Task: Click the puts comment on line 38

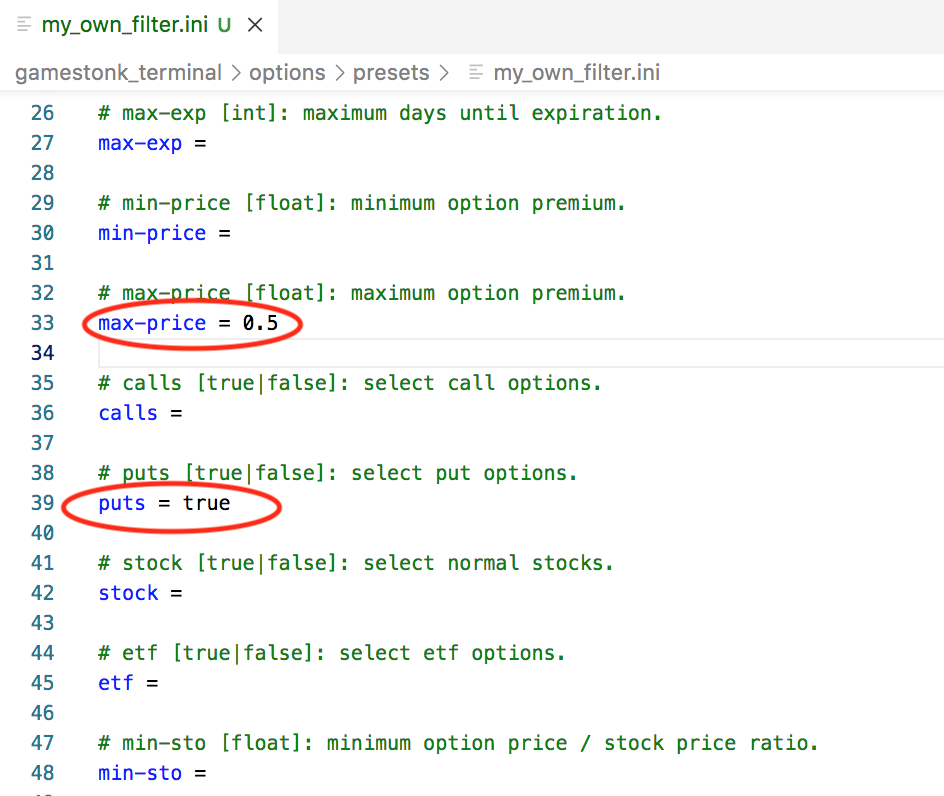Action: 338,473
